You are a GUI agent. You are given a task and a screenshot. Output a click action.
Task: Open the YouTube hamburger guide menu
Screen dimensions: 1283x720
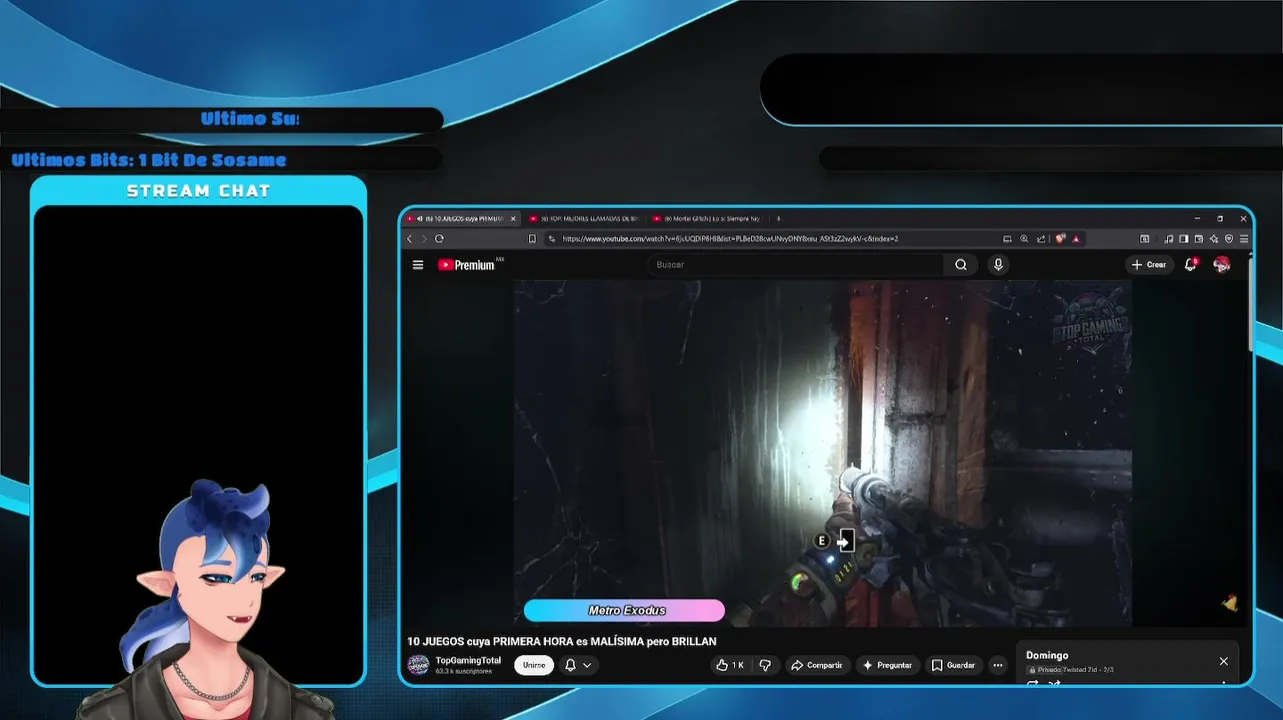point(418,265)
